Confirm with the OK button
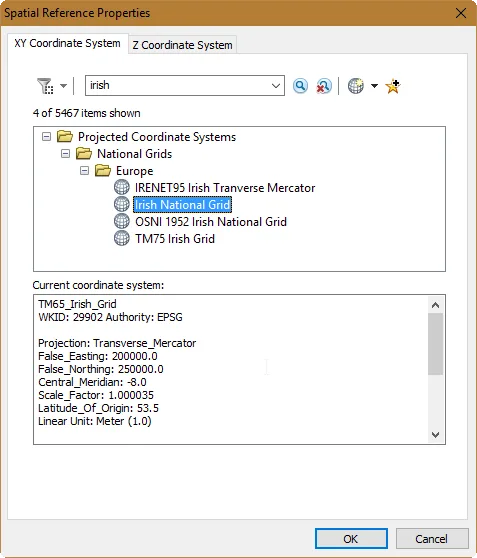Screen dimensions: 477x558 click(x=351, y=539)
